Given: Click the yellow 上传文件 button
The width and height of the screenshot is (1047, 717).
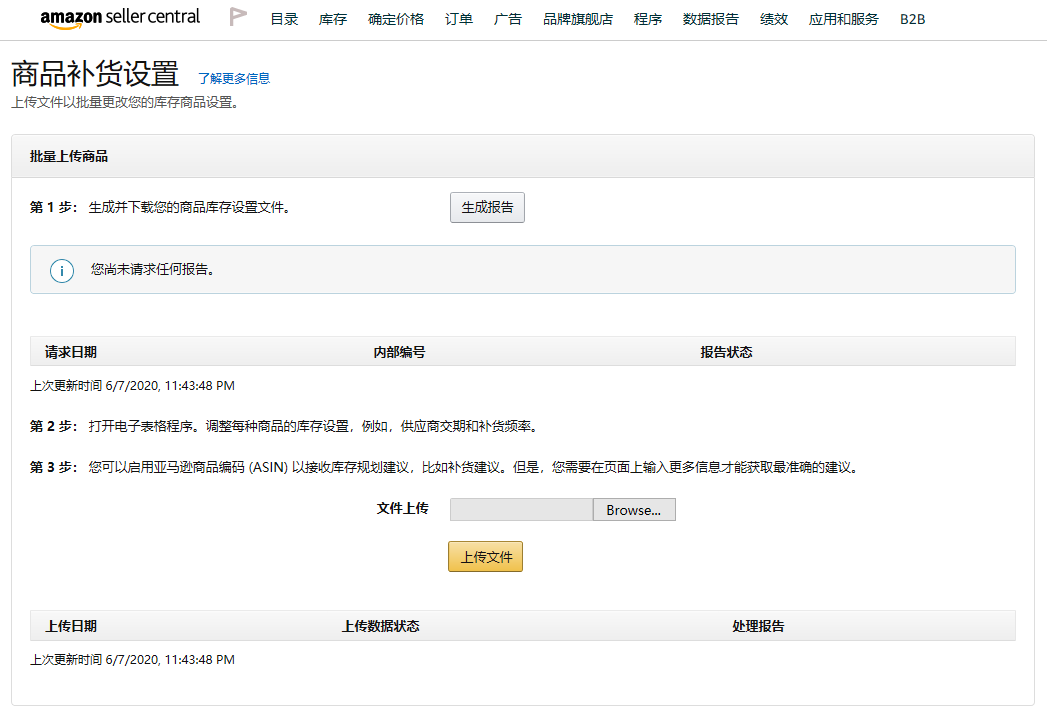Looking at the screenshot, I should 485,556.
